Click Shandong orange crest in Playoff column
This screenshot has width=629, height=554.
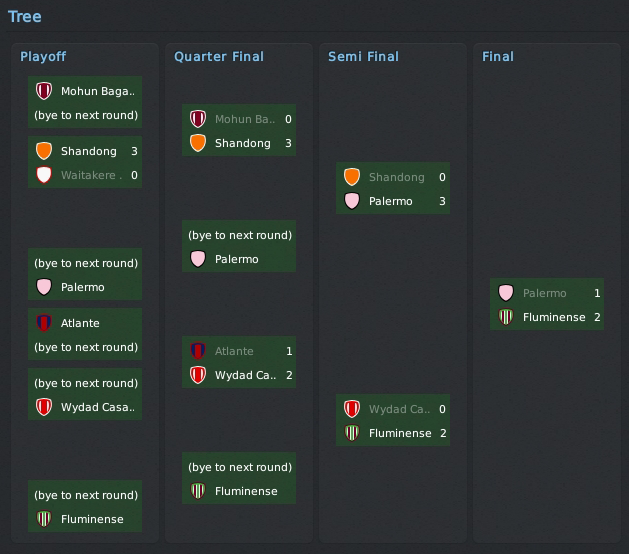44,151
